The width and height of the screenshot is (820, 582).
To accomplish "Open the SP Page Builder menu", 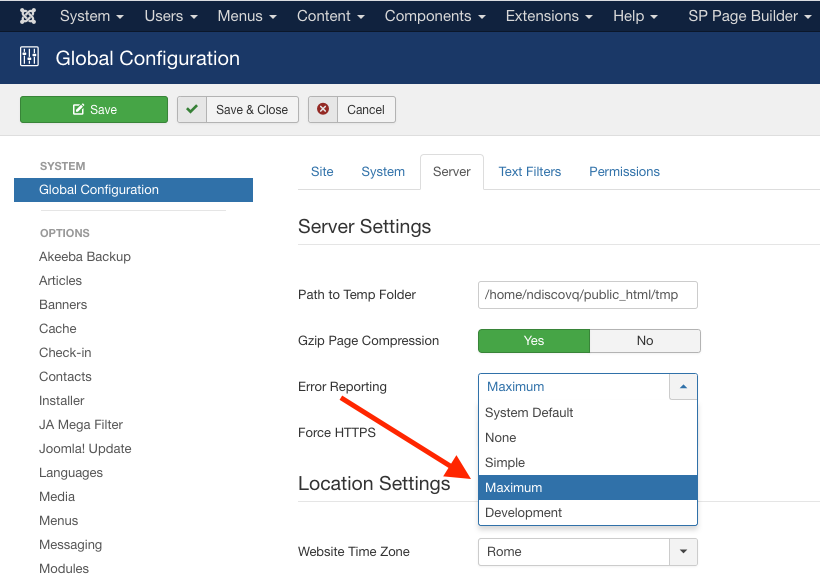I will point(750,16).
